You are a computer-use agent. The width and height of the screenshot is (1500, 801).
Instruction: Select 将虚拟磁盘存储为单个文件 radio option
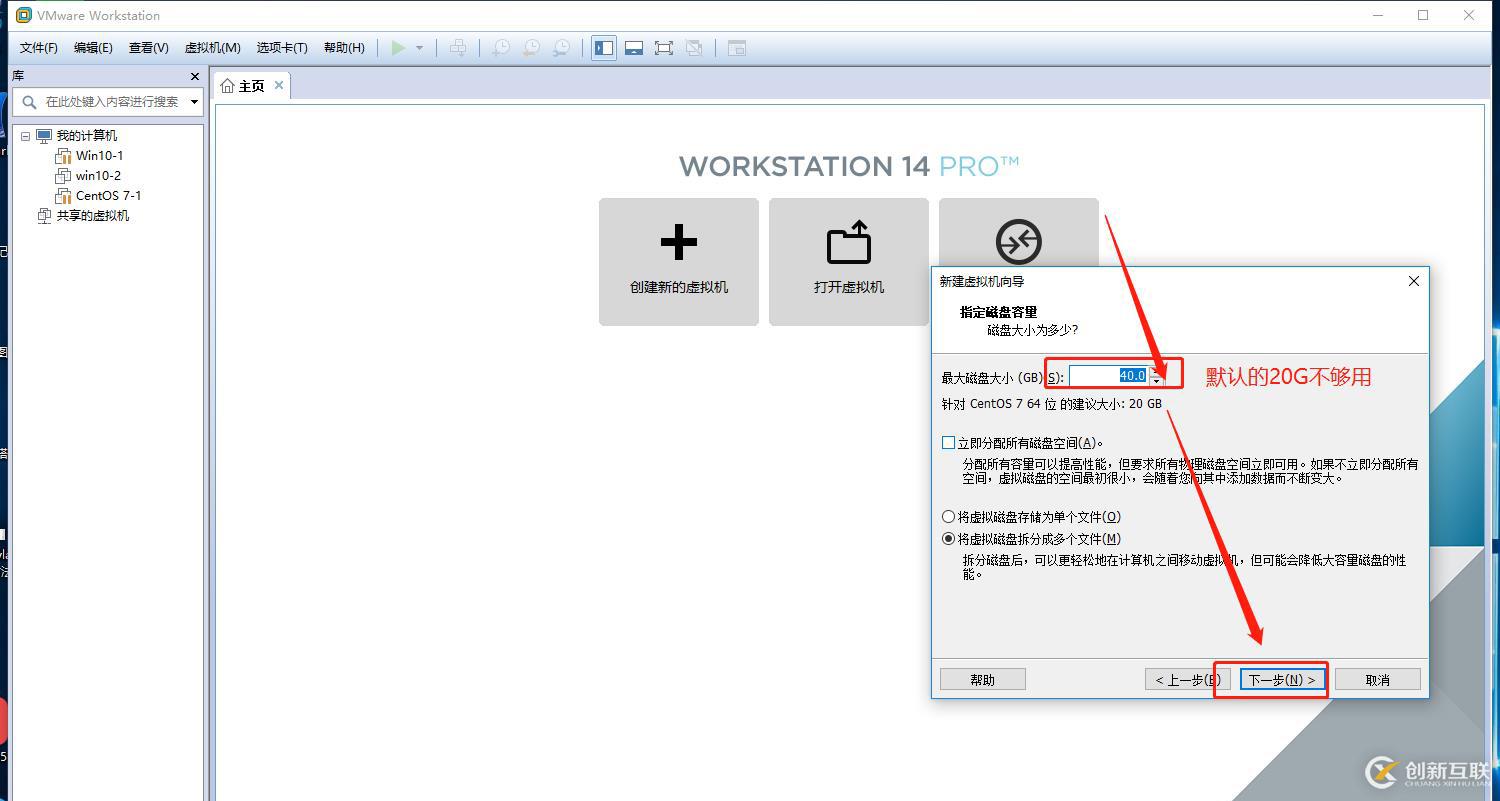(x=949, y=517)
